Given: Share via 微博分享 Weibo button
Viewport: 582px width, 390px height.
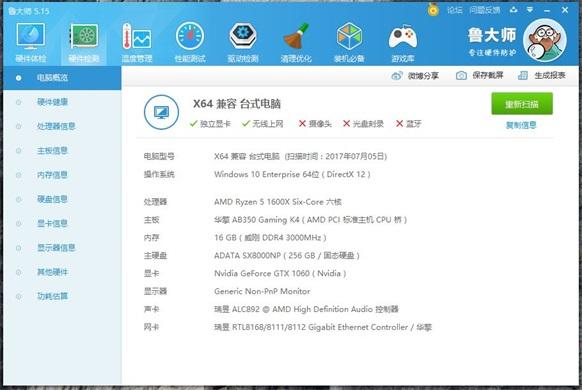Looking at the screenshot, I should pyautogui.click(x=415, y=76).
